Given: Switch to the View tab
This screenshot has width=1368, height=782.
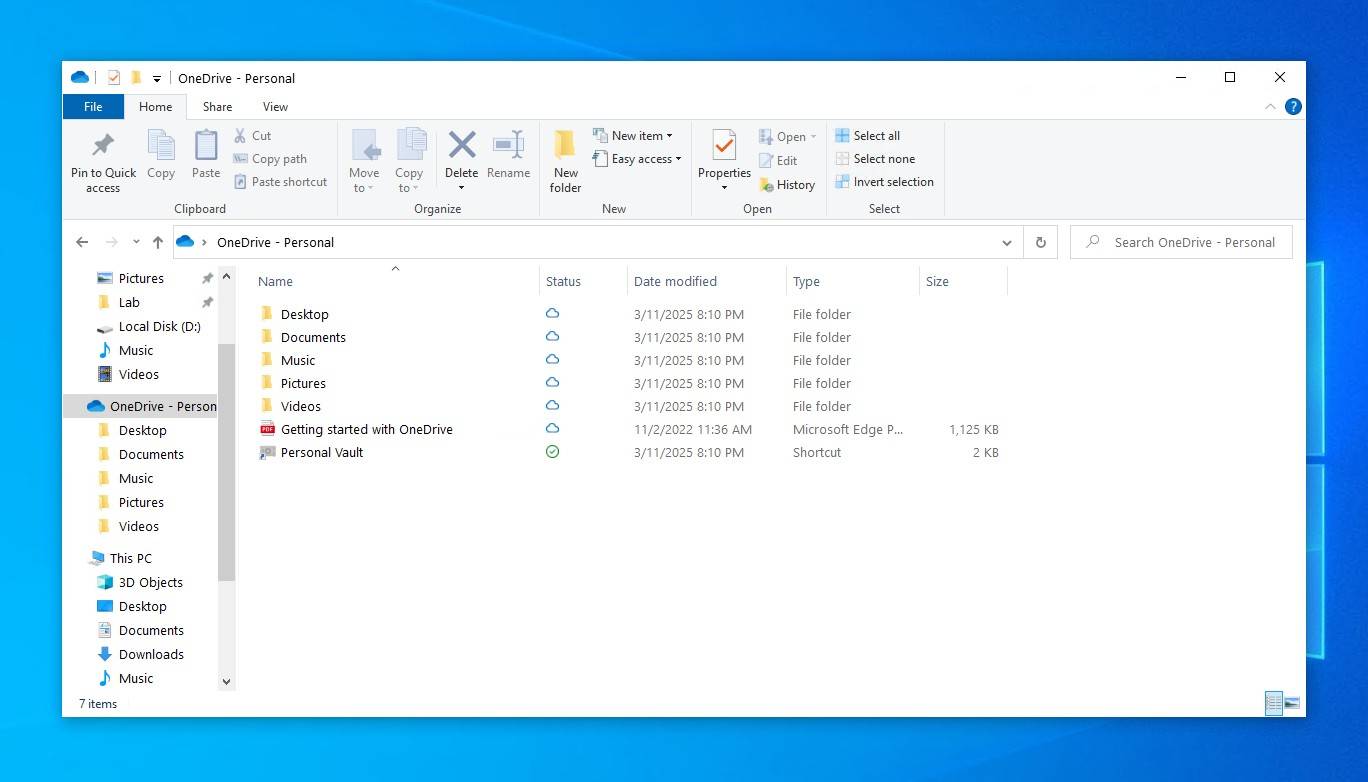Looking at the screenshot, I should point(275,106).
